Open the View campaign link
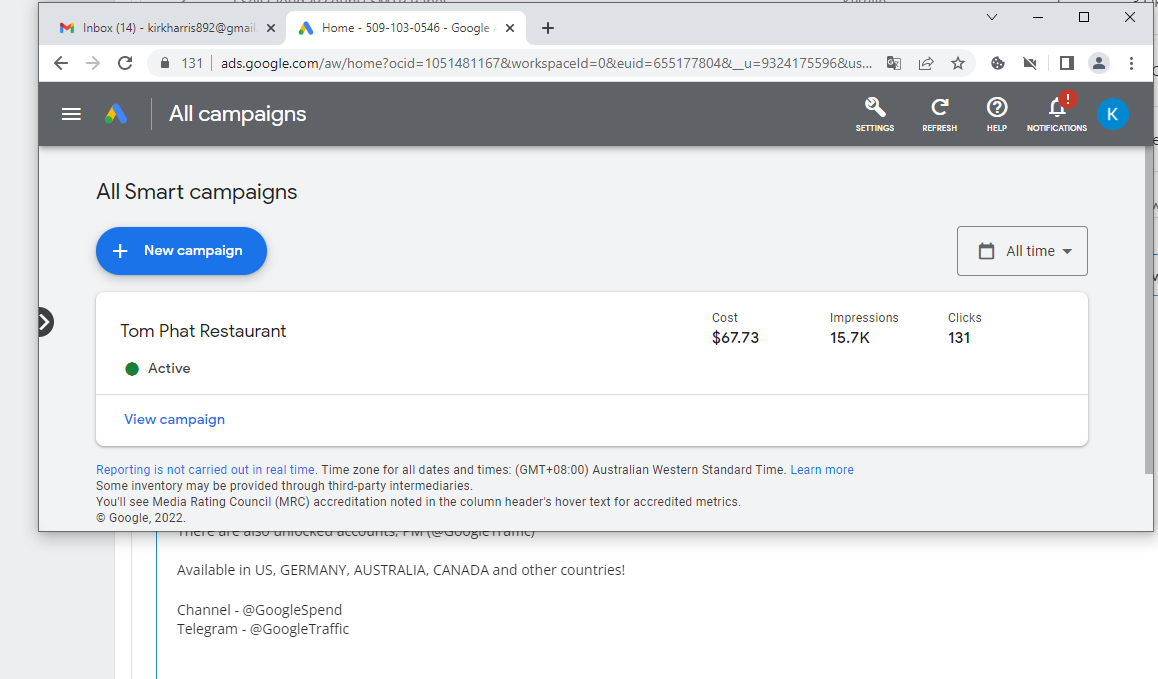 (174, 419)
